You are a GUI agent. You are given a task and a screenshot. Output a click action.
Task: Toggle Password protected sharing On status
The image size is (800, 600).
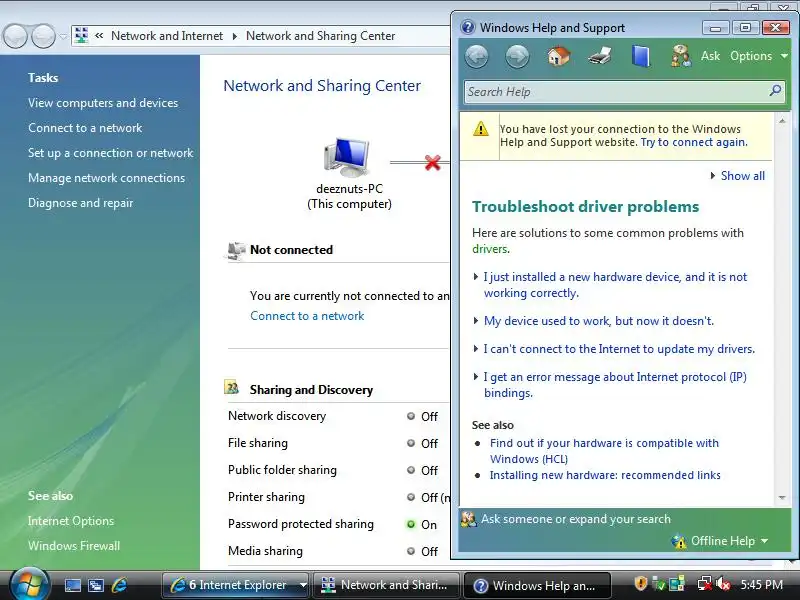pos(422,524)
